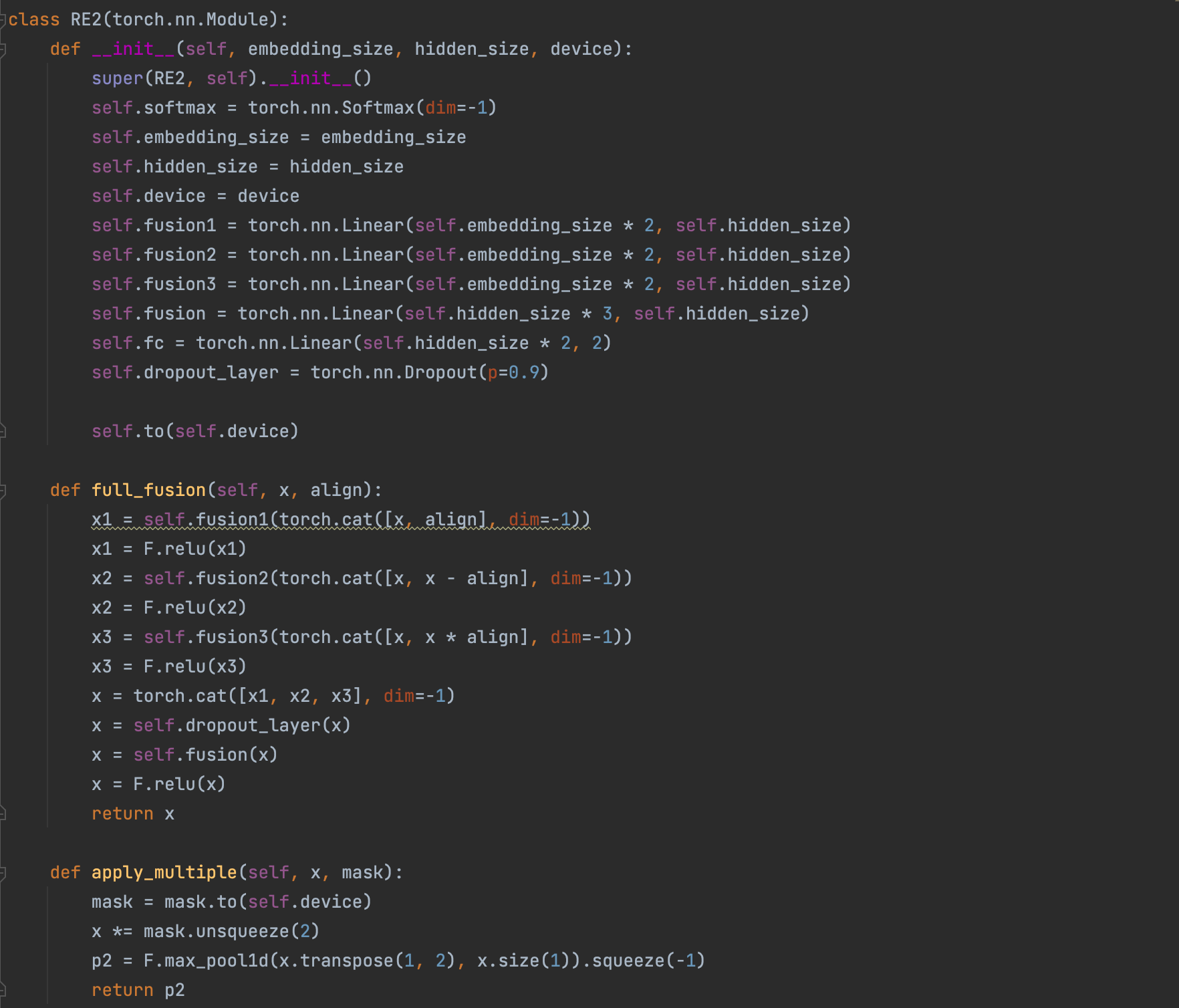Click 'dropout_layer' in the torch.nn.Dropout assignment
Viewport: 1179px width, 1008px height.
[211, 372]
